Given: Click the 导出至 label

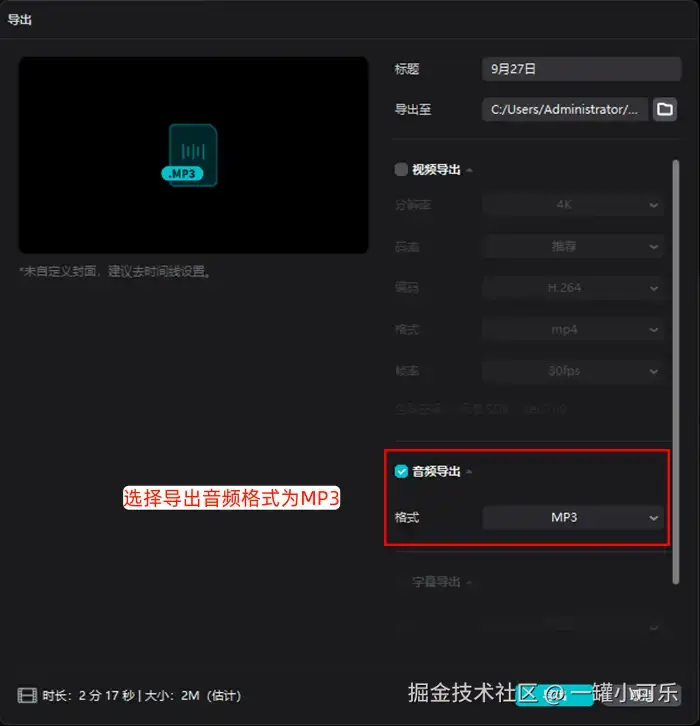Looking at the screenshot, I should click(413, 110).
